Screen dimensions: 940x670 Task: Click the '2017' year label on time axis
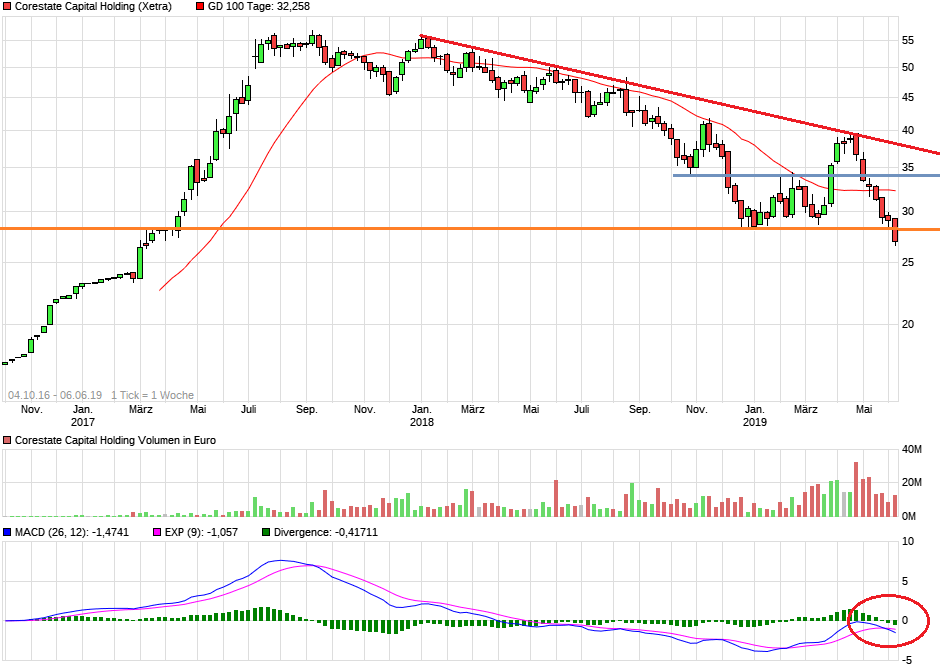pos(83,422)
